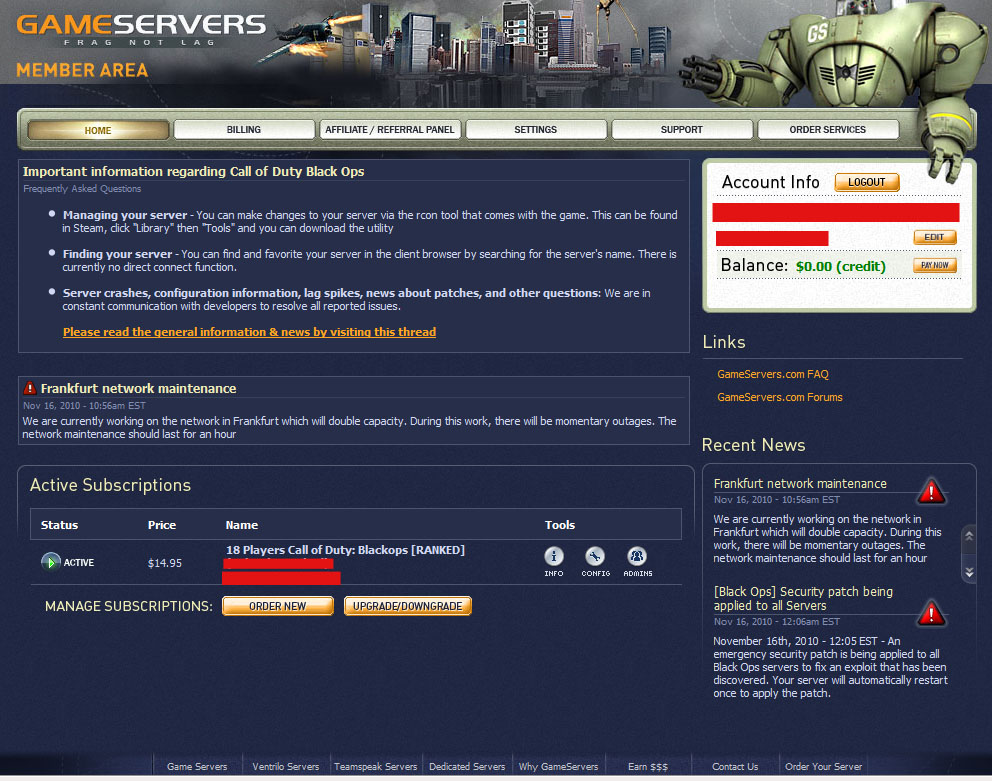
Task: Open the GameServers.com Forums link
Action: coord(779,397)
